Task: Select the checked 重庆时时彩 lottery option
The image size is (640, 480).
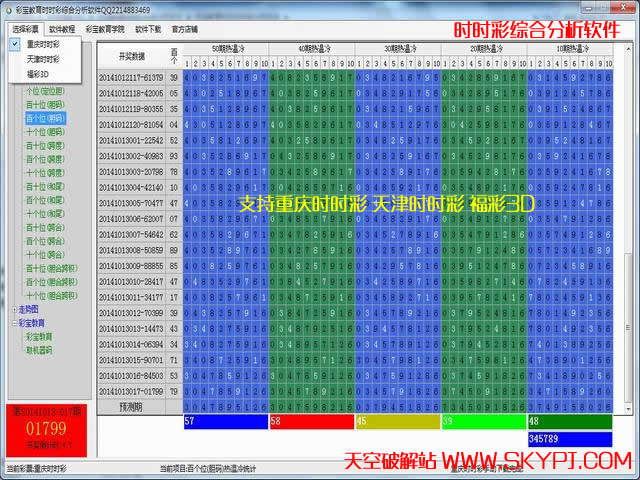Action: (x=42, y=45)
